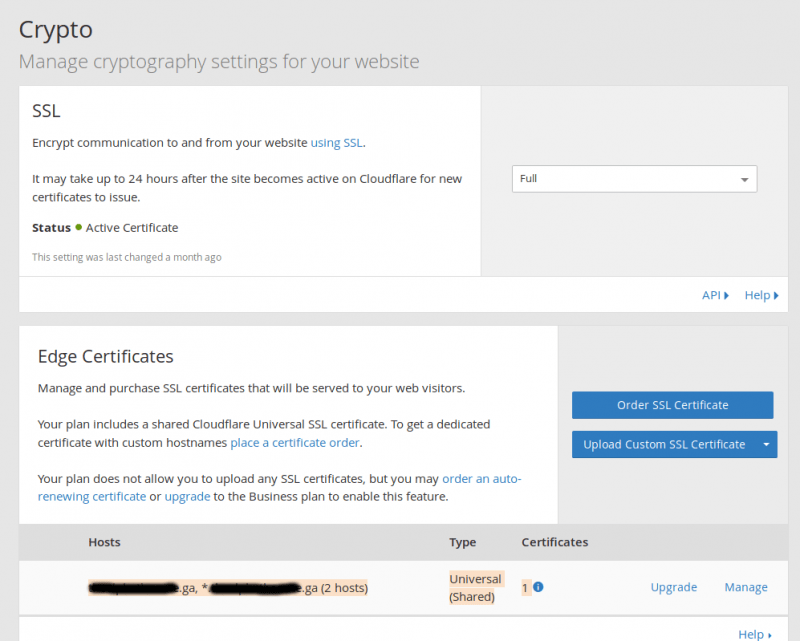Open the API link in SSL card

tap(715, 295)
